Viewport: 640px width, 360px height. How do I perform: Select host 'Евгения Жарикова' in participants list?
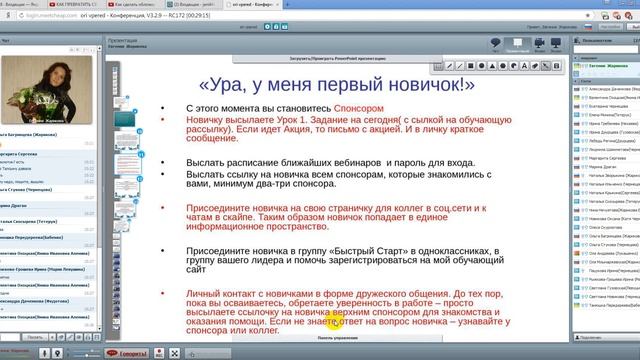pos(607,66)
